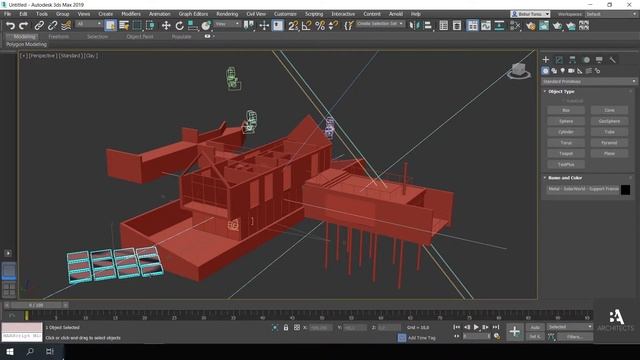The image size is (640, 360).
Task: Open the Selected key filter dropdown
Action: point(570,327)
